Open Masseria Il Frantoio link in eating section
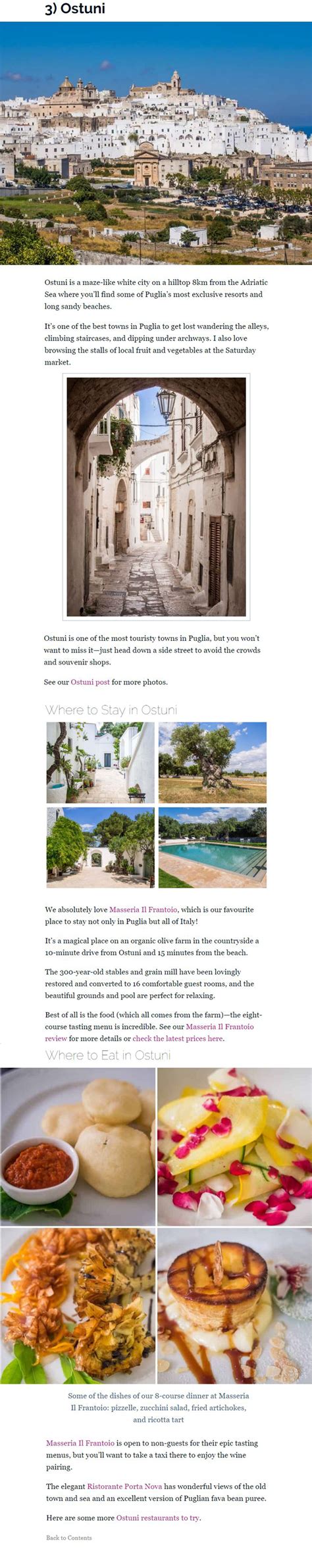The height and width of the screenshot is (1568, 312). coord(80,1443)
